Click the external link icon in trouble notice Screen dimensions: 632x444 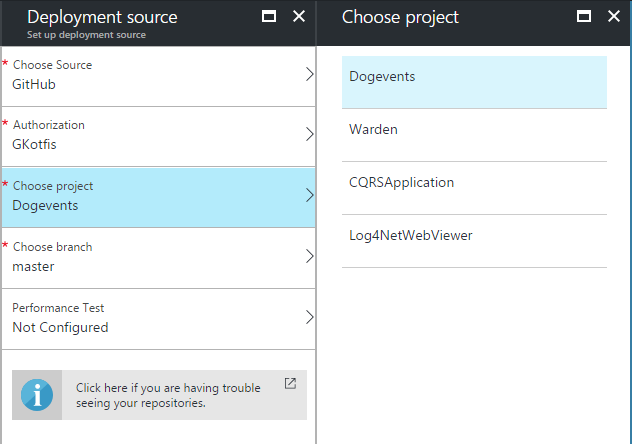point(290,383)
